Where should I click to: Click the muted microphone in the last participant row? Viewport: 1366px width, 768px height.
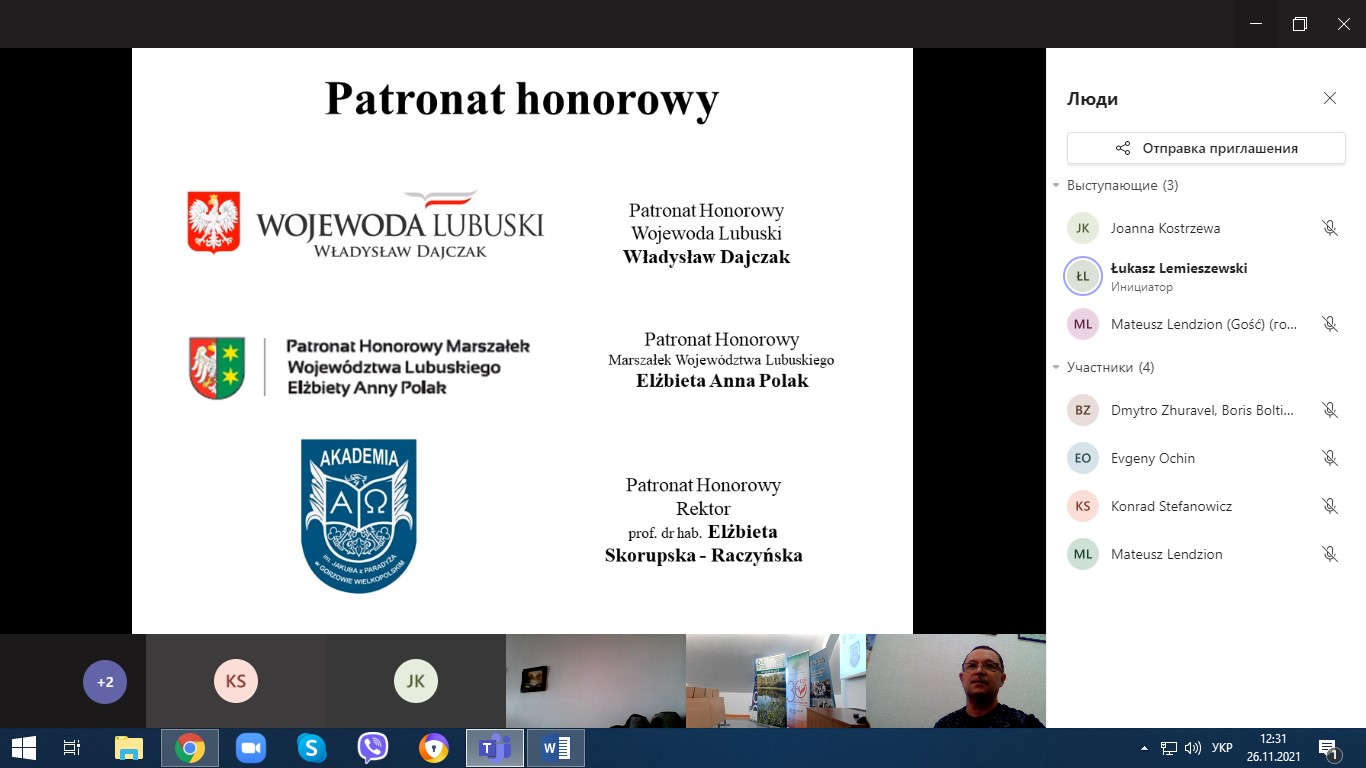tap(1330, 554)
